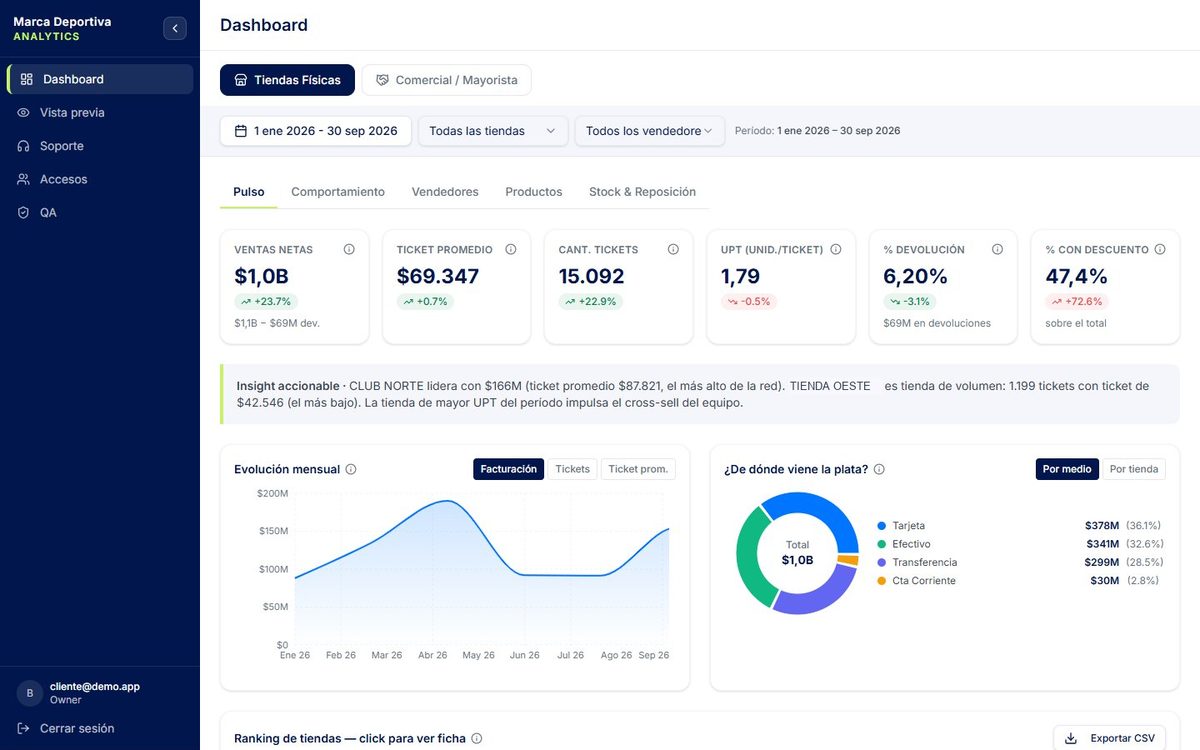1200x750 pixels.
Task: Click the -0.5% trend badge on UPT
Action: point(749,302)
